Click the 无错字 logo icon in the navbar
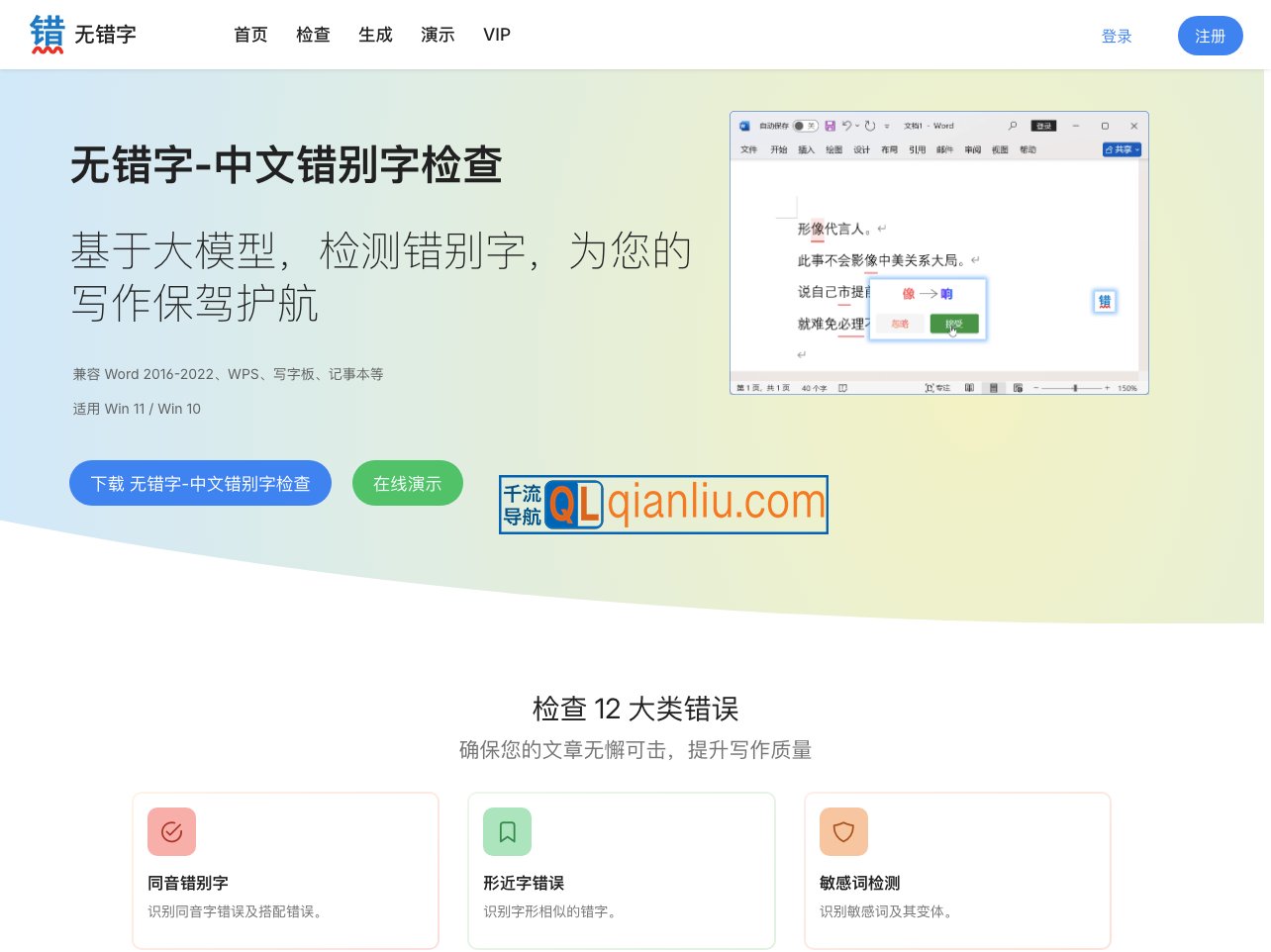Image resolution: width=1271 pixels, height=952 pixels. coord(47,34)
